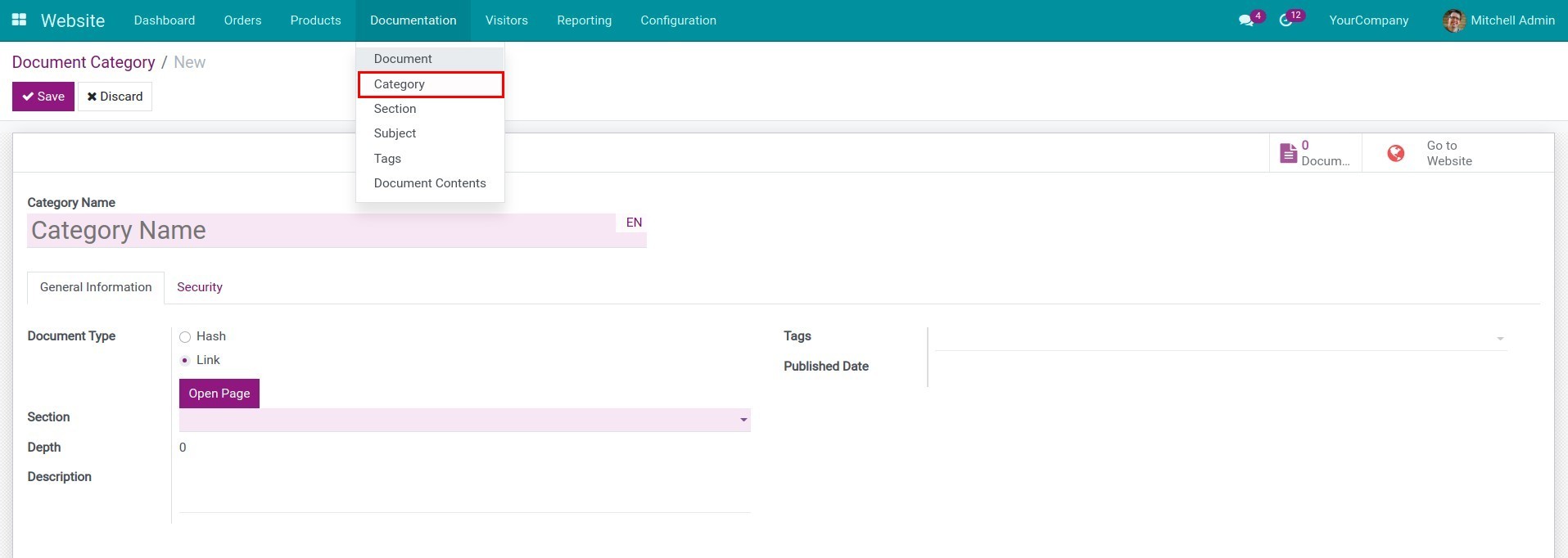This screenshot has width=1568, height=558.
Task: Click Mitchell Admin user avatar
Action: 1453,20
